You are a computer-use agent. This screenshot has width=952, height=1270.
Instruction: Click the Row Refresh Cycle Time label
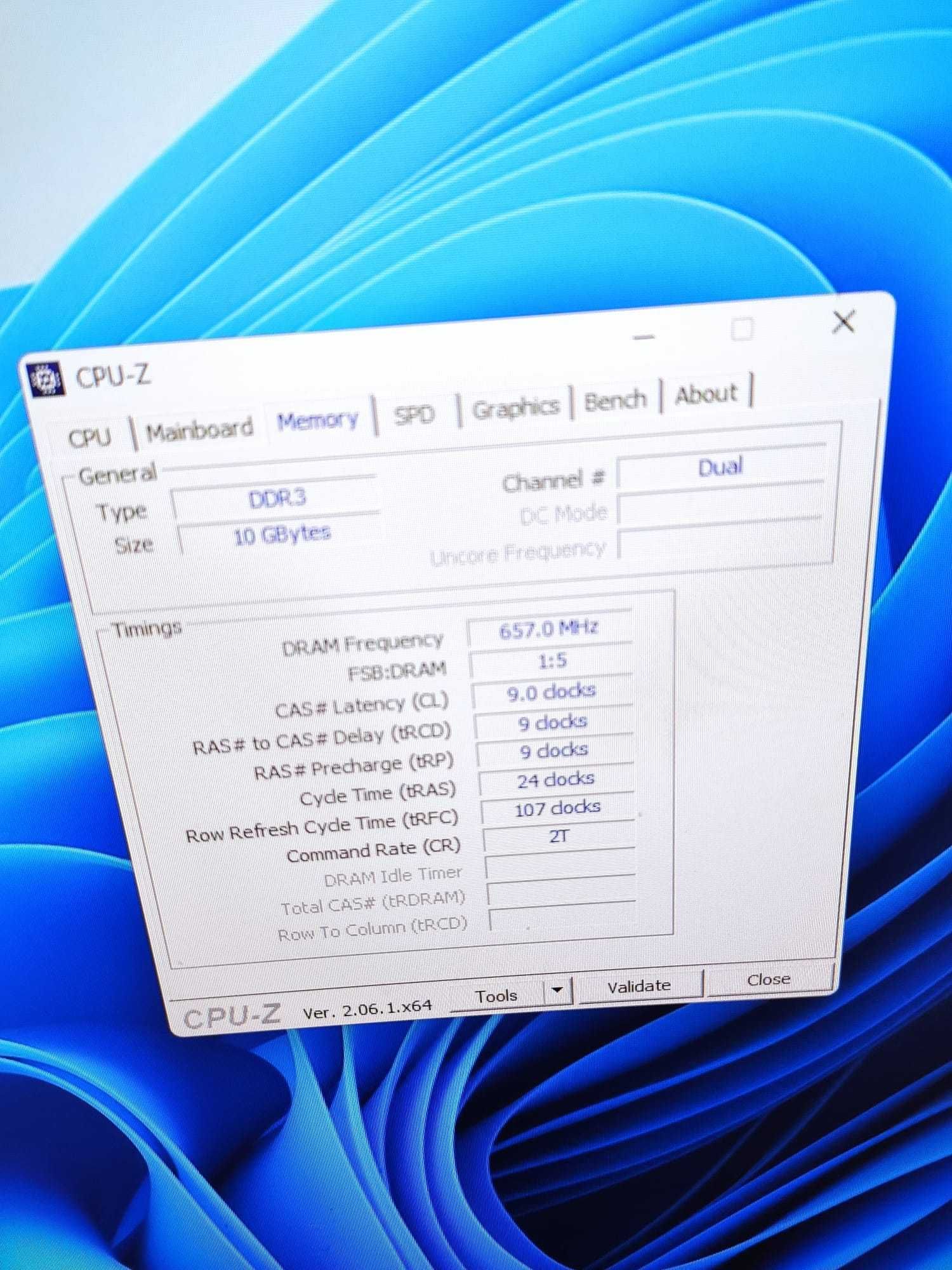point(322,826)
